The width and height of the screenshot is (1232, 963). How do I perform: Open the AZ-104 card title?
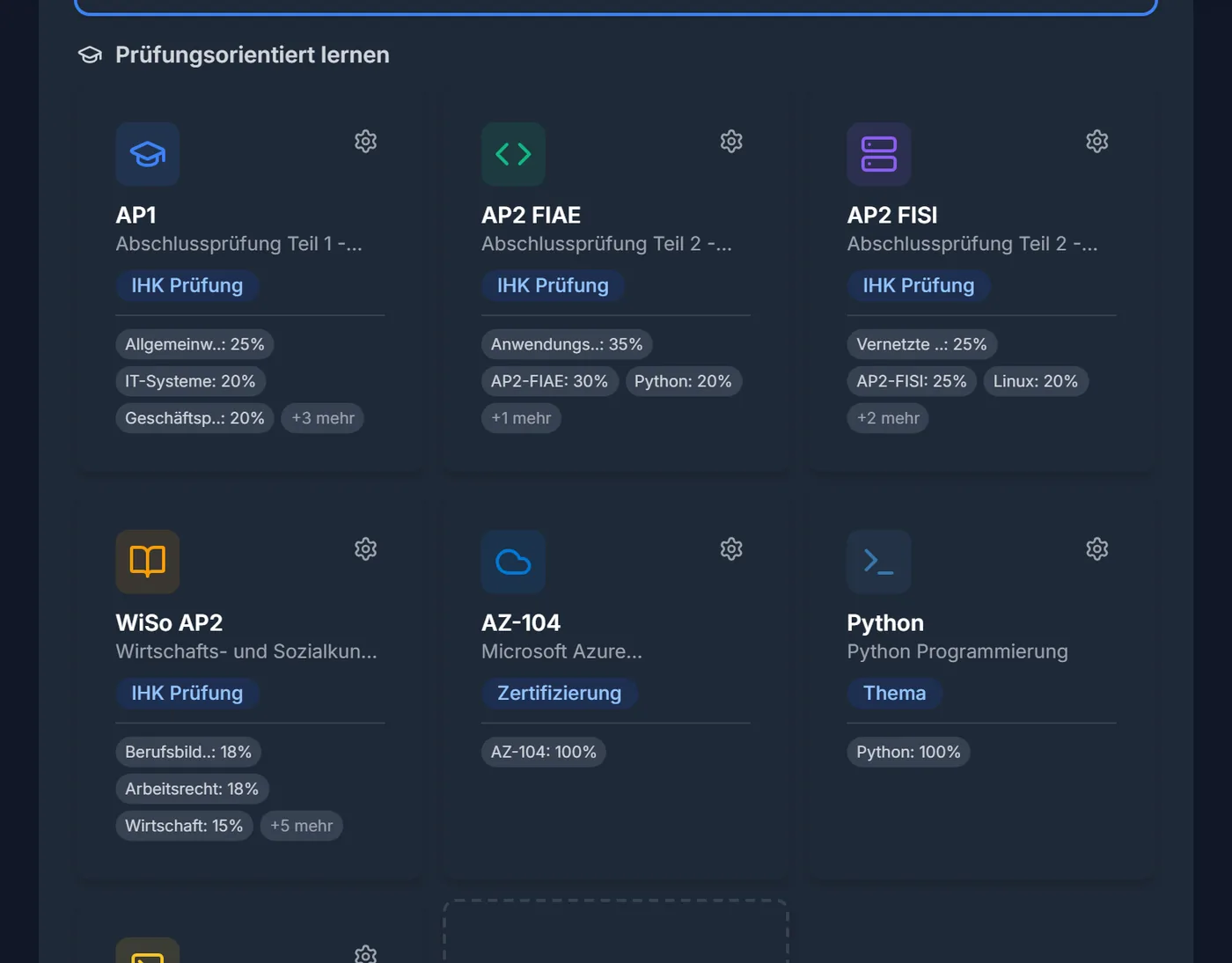[521, 622]
